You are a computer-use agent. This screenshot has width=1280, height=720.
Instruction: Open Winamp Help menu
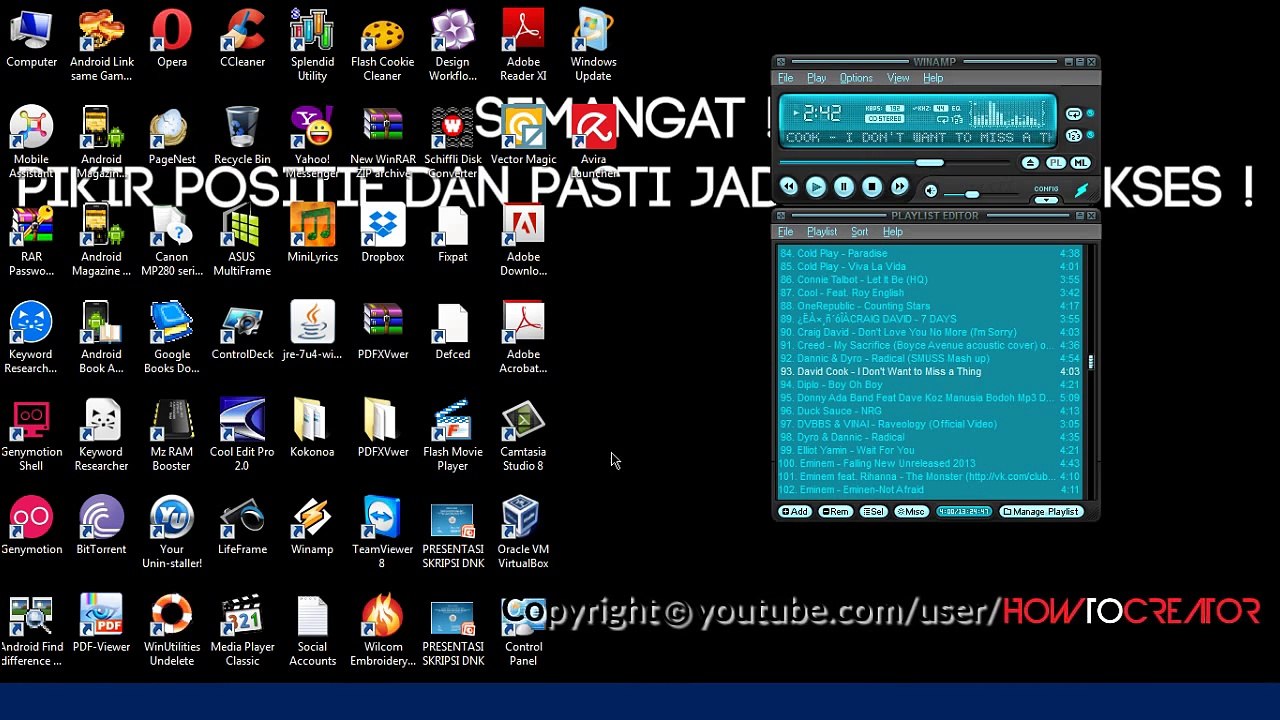pos(933,78)
